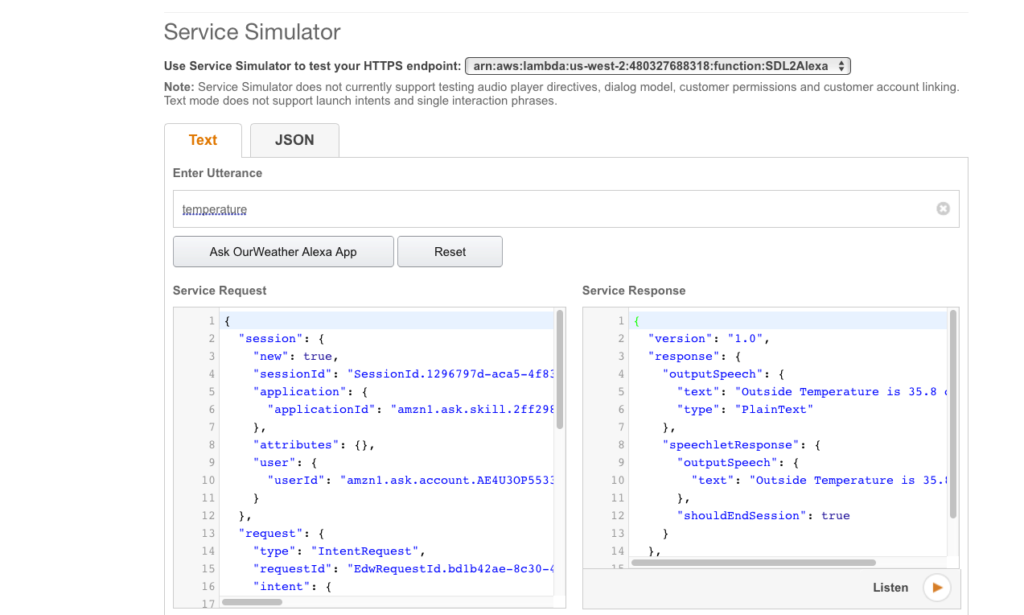The width and height of the screenshot is (1024, 615).
Task: Click the Reset button
Action: point(450,251)
